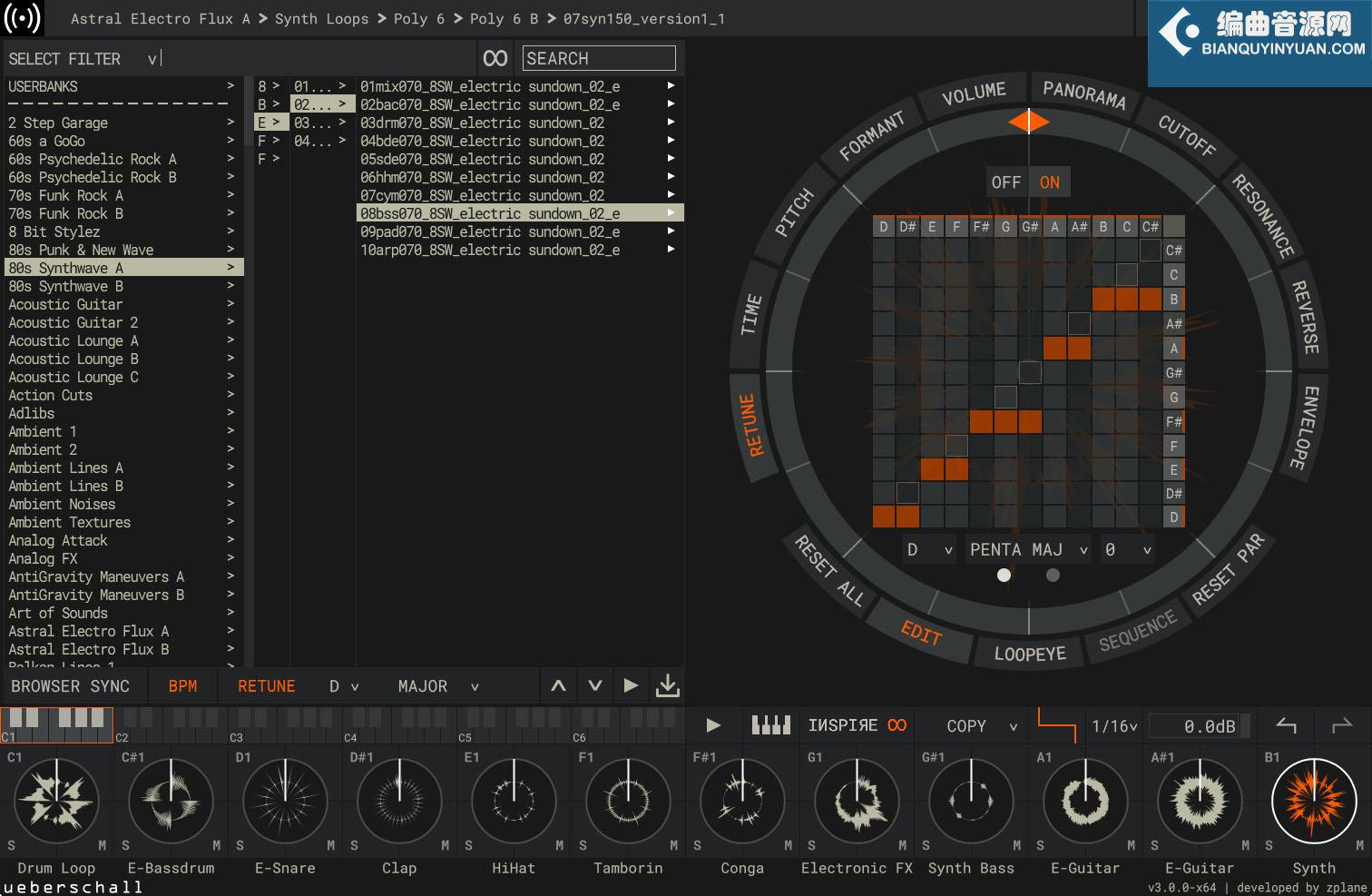
Task: Click the broadcast logo icon at top left
Action: coord(23,18)
